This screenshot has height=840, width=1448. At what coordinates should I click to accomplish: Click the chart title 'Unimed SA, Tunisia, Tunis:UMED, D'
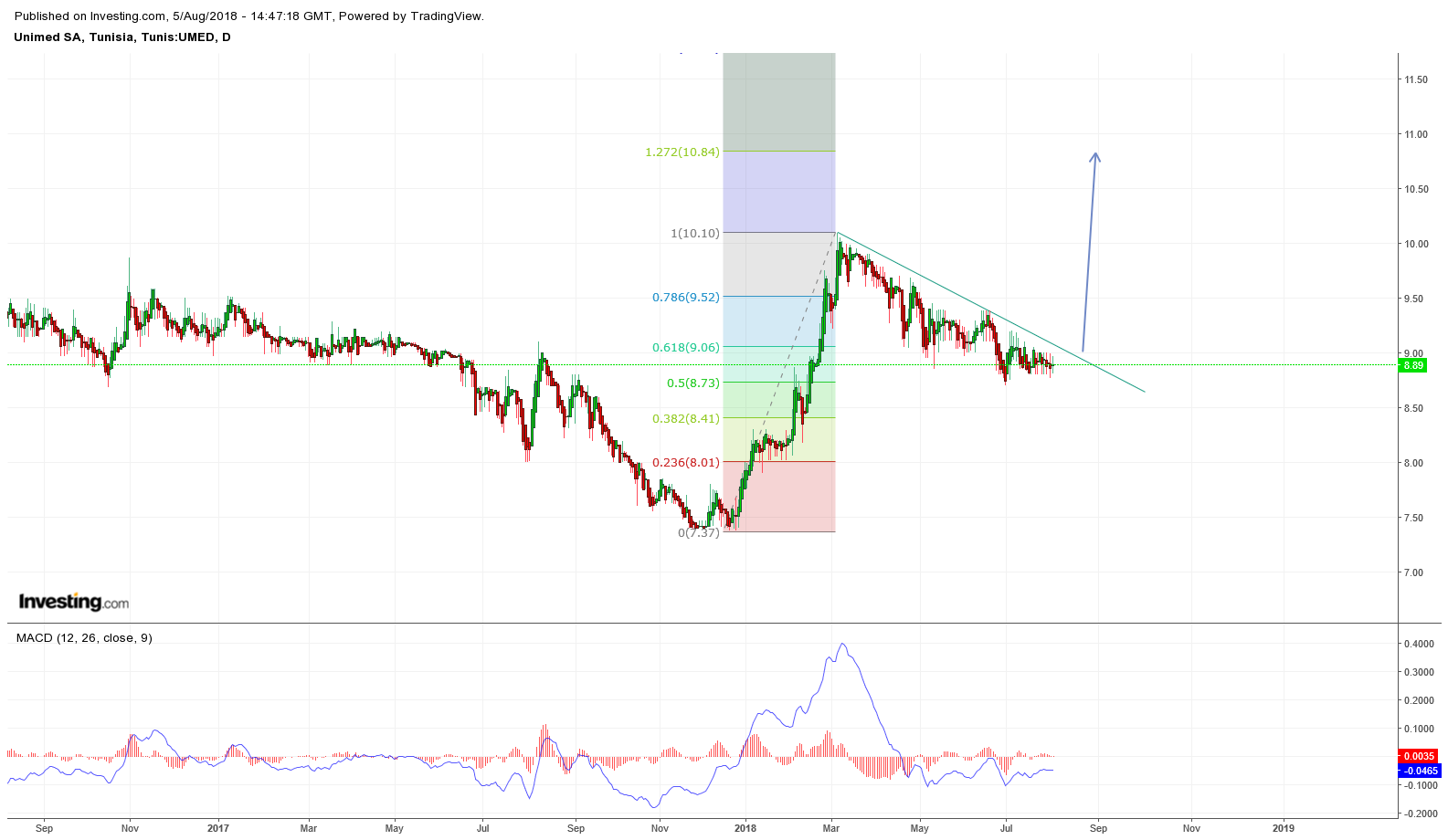pos(122,37)
